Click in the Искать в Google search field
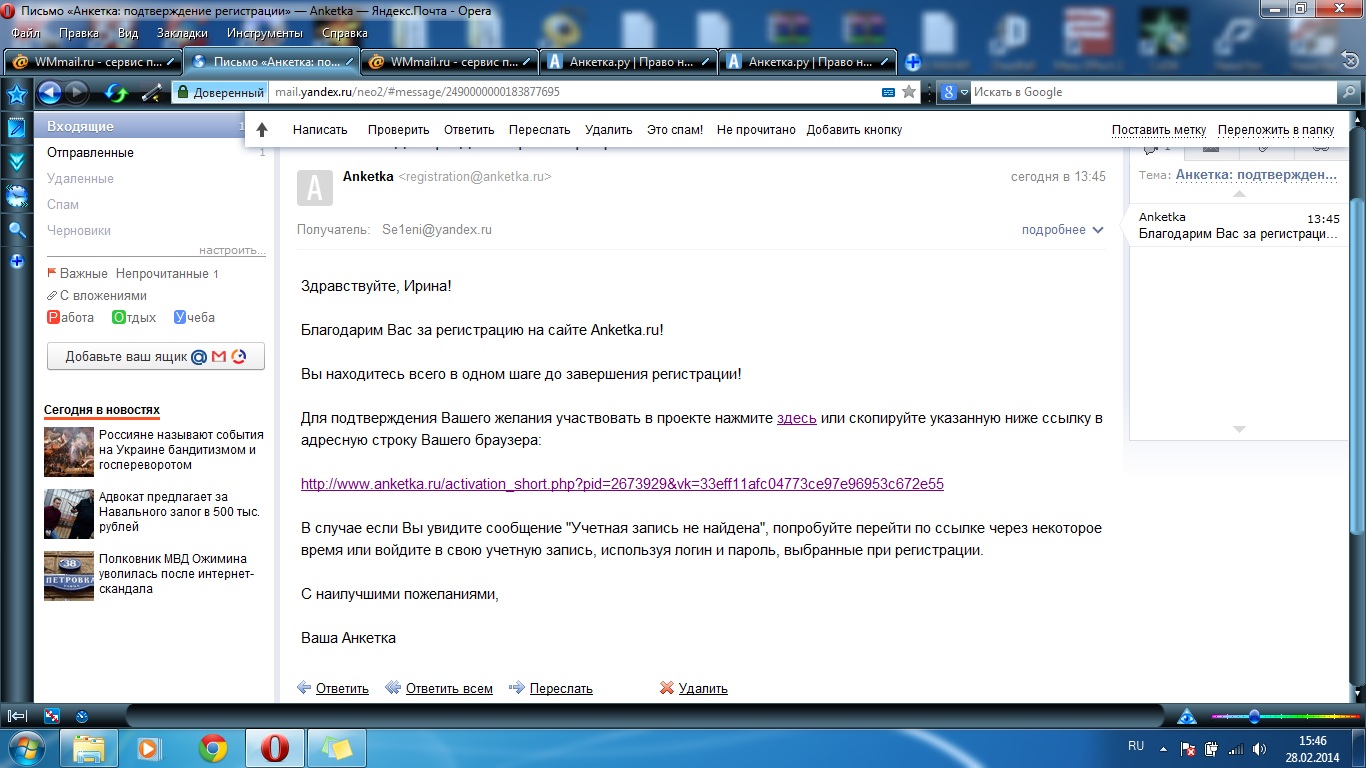Screen dimensions: 1366x768 coord(1153,92)
